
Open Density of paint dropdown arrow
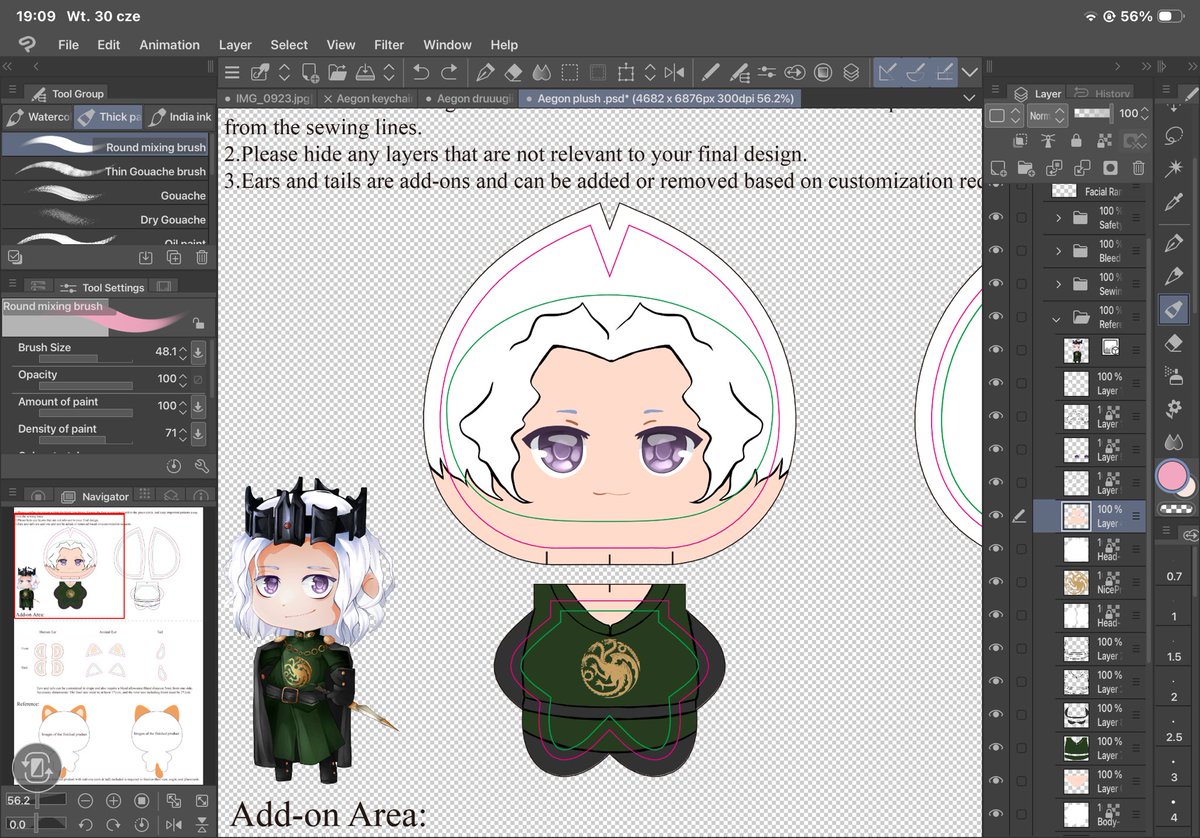198,433
